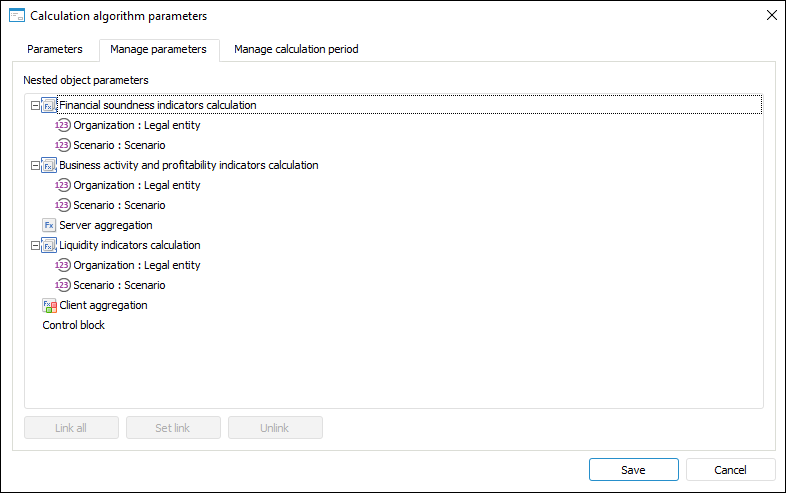
Task: Select the Control block tree item
Action: pyautogui.click(x=73, y=325)
